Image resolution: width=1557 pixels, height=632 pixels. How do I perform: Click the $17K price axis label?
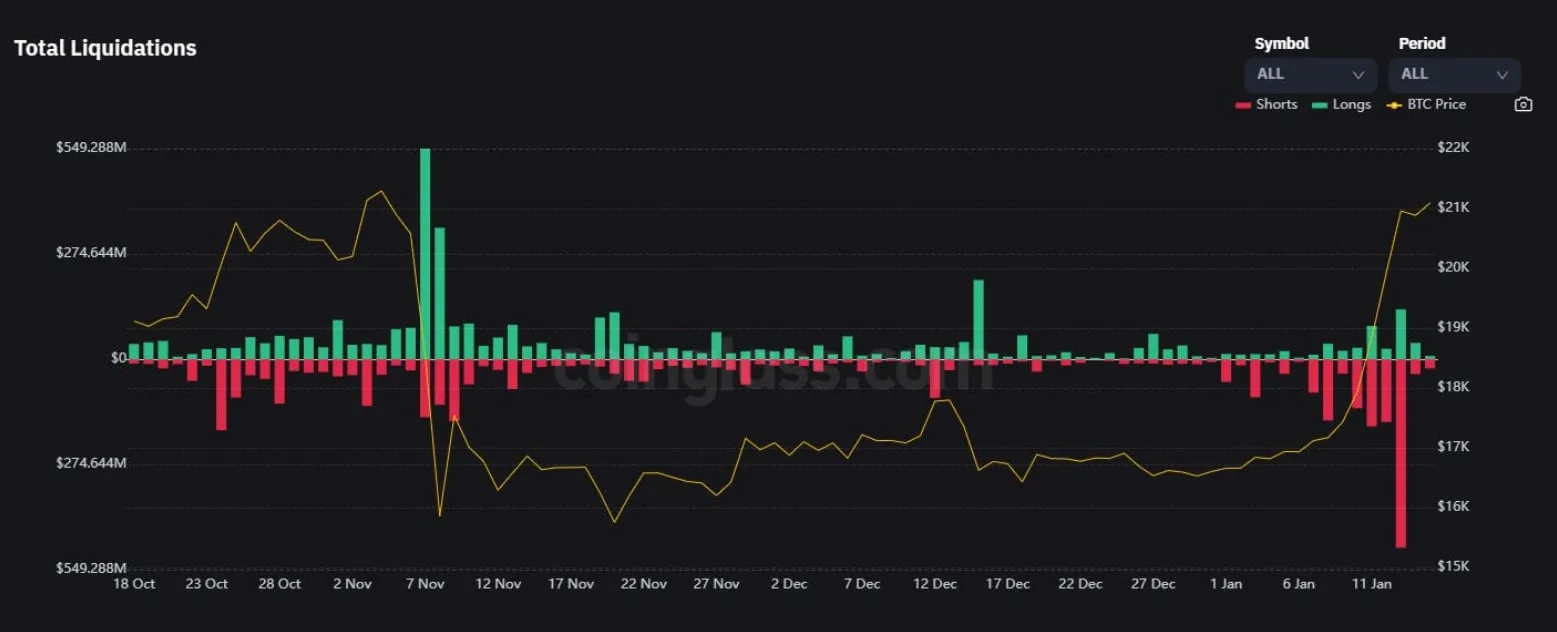point(1453,447)
